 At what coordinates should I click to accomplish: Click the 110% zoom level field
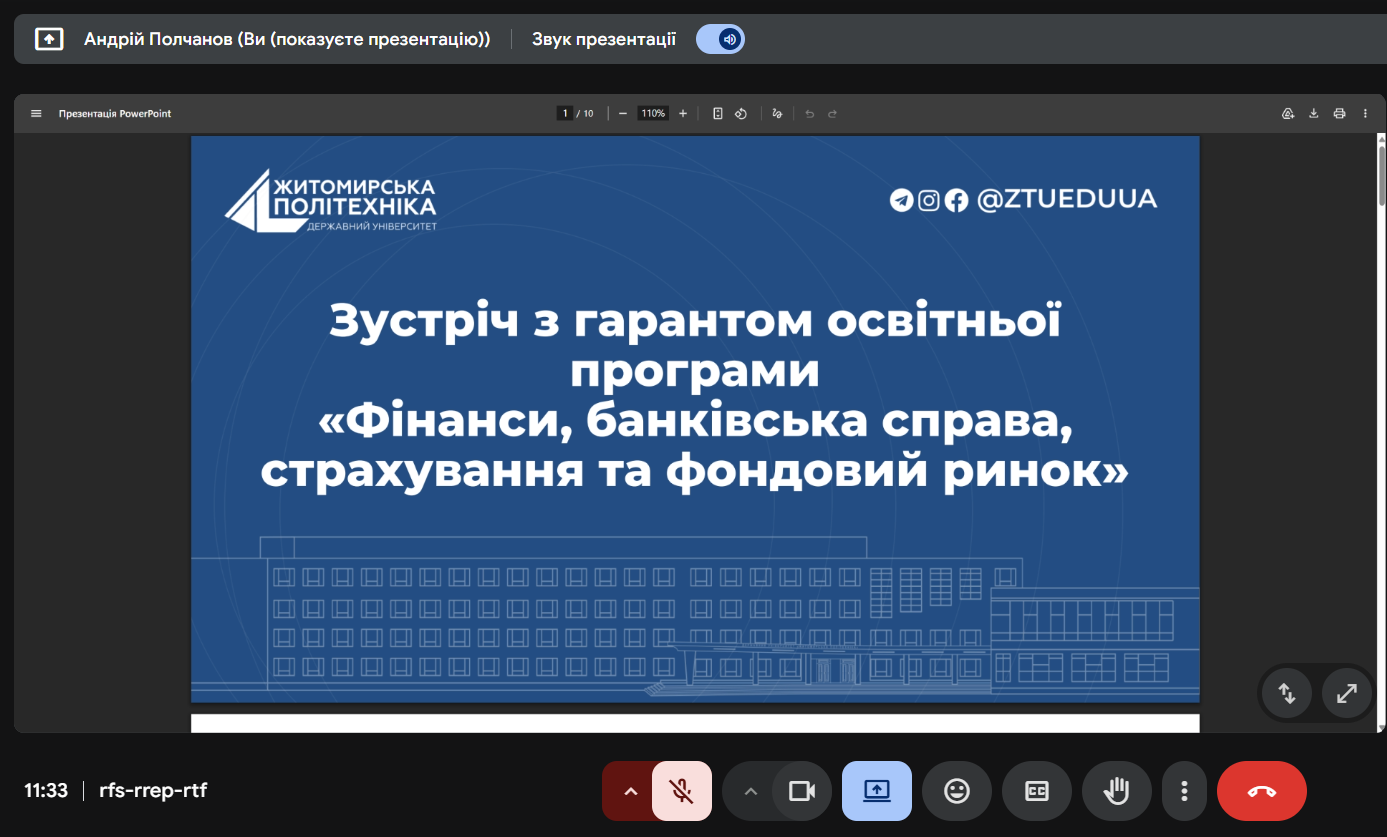(x=653, y=114)
